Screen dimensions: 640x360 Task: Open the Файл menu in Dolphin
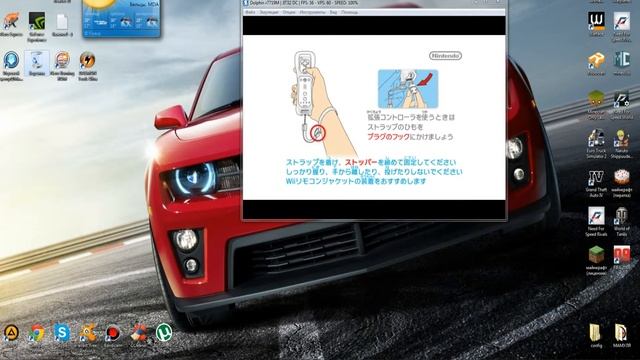250,13
